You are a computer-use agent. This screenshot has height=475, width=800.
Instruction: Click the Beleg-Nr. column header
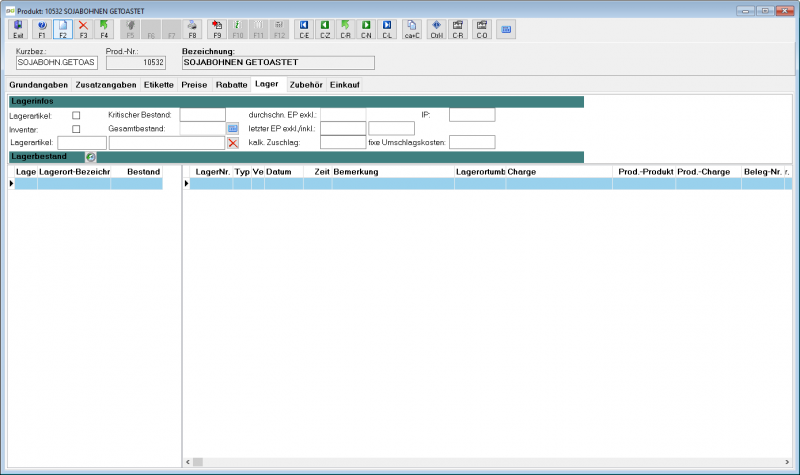pyautogui.click(x=762, y=172)
